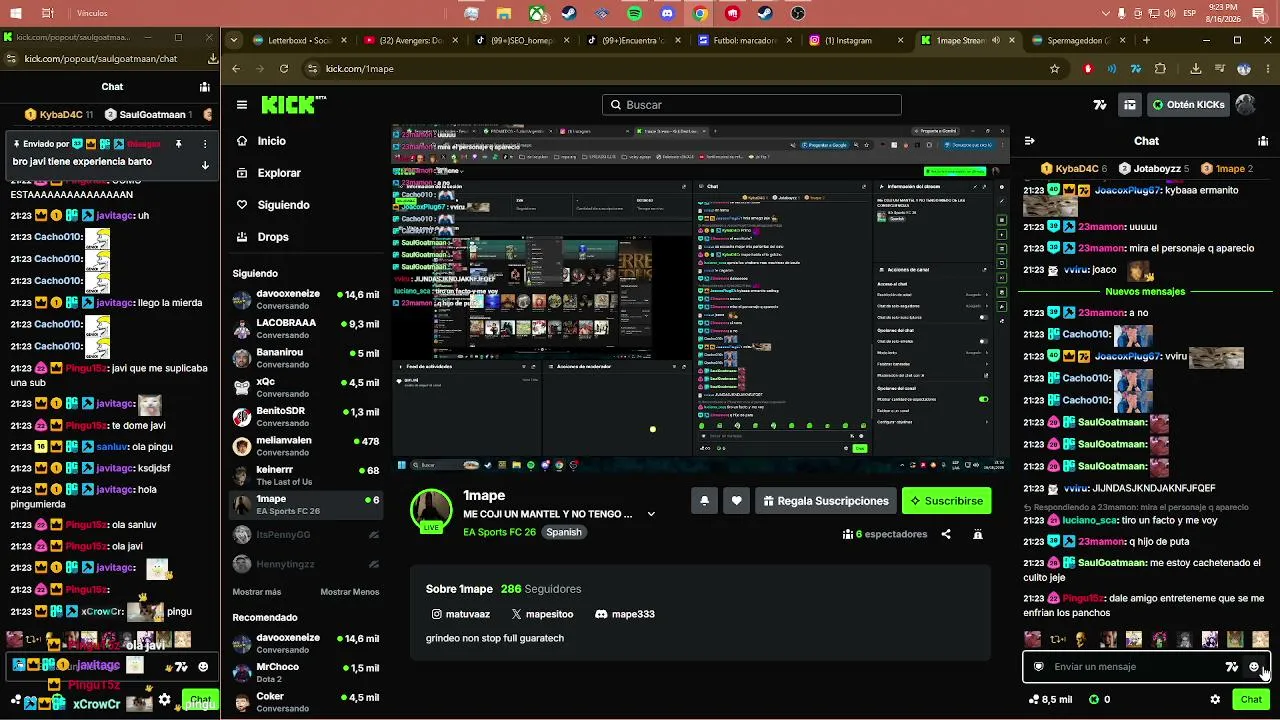Click the KICKs balance icon showing 0

point(1099,700)
